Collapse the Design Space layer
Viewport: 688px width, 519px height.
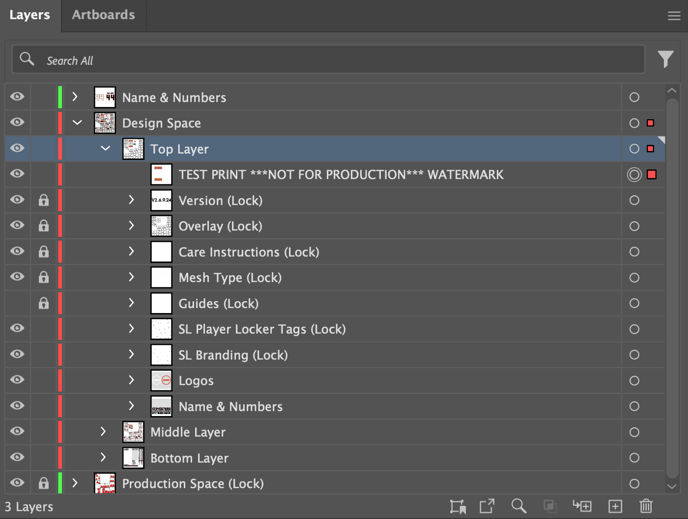[x=77, y=123]
